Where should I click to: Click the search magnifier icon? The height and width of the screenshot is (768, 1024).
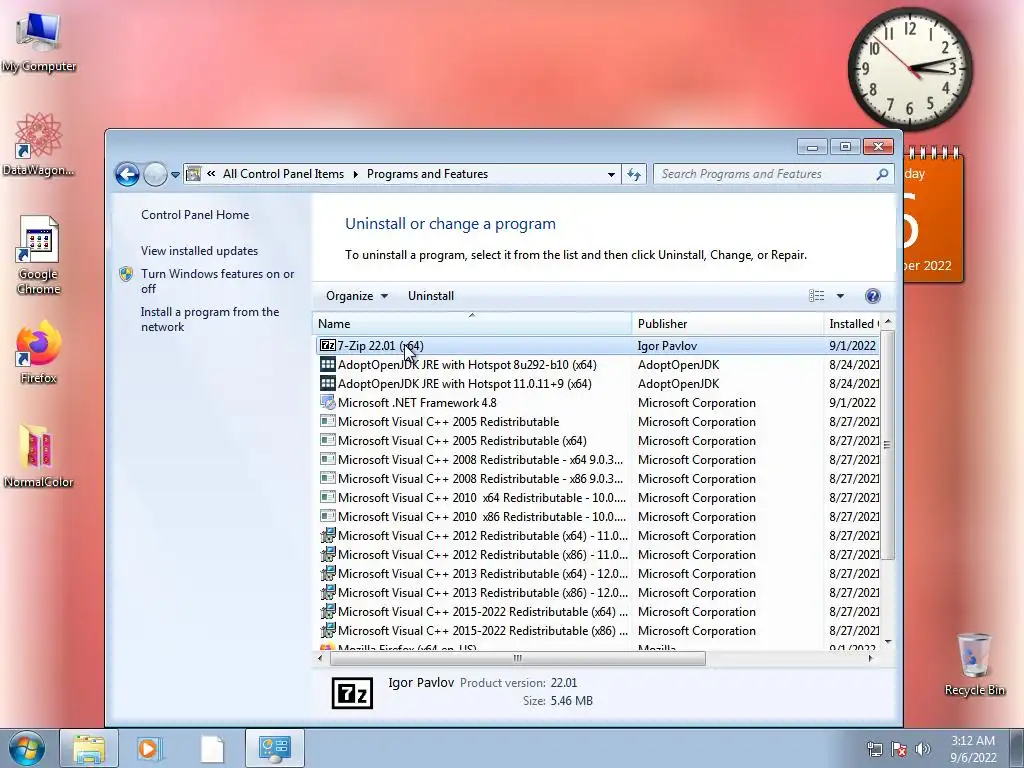click(x=882, y=174)
